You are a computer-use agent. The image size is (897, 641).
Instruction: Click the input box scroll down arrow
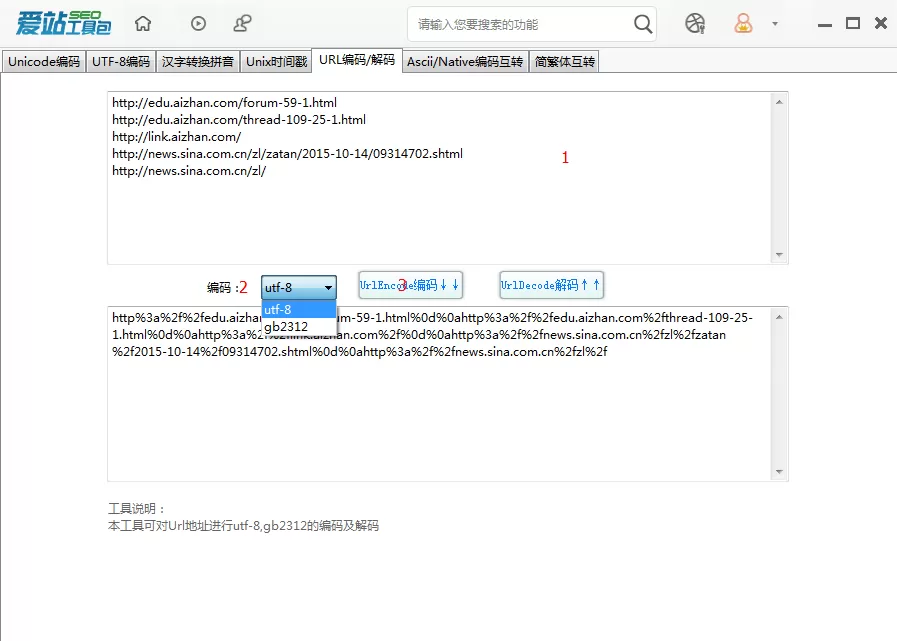click(x=779, y=255)
